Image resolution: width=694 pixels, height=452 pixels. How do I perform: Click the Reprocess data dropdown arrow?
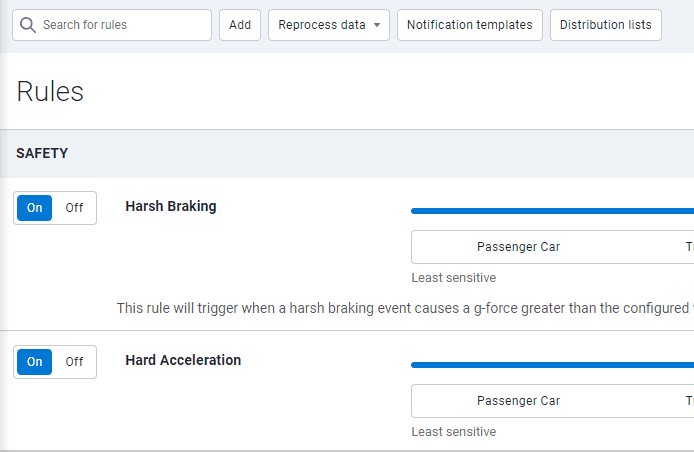[x=377, y=25]
